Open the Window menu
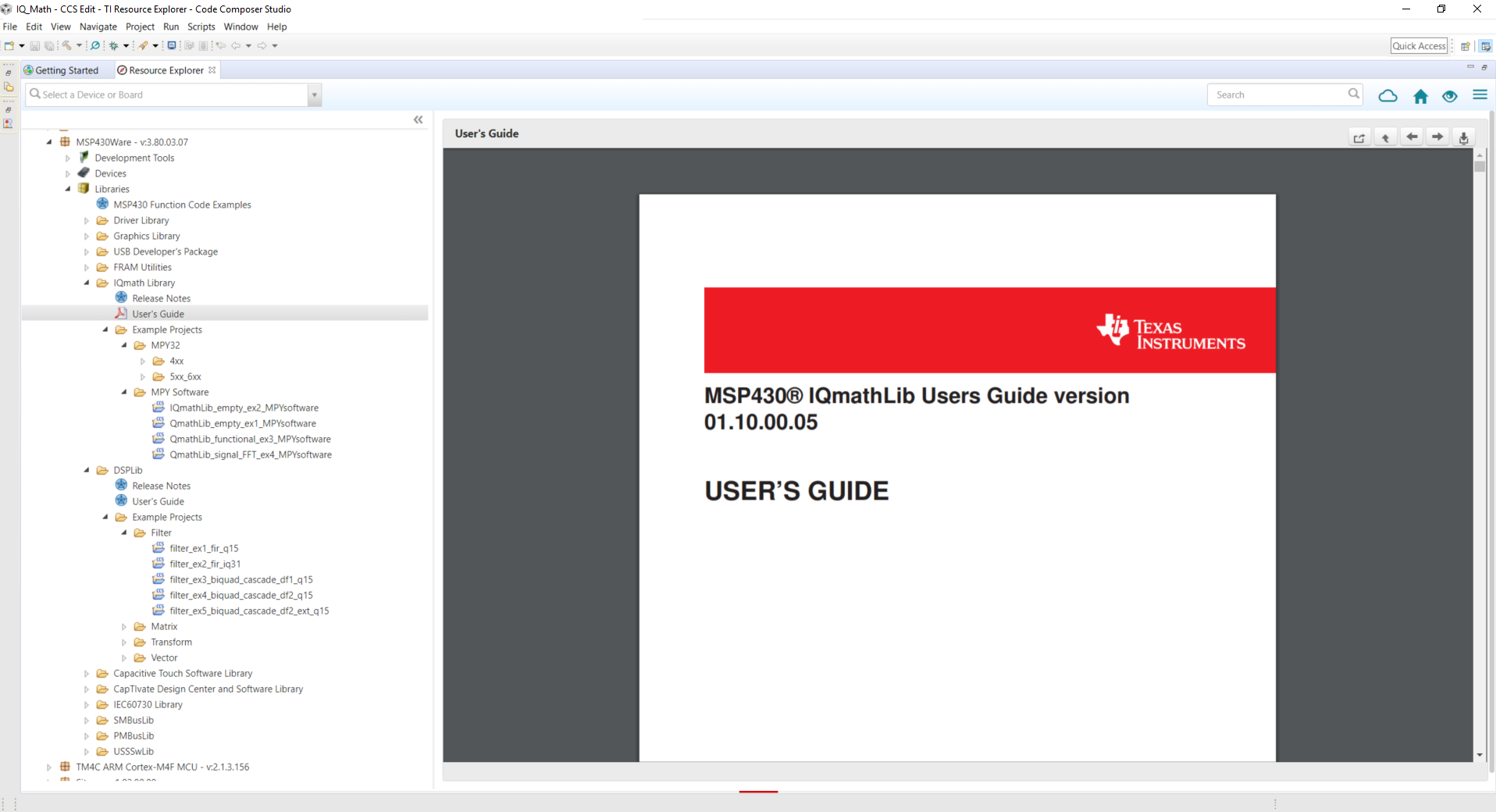The width and height of the screenshot is (1496, 812). click(240, 27)
